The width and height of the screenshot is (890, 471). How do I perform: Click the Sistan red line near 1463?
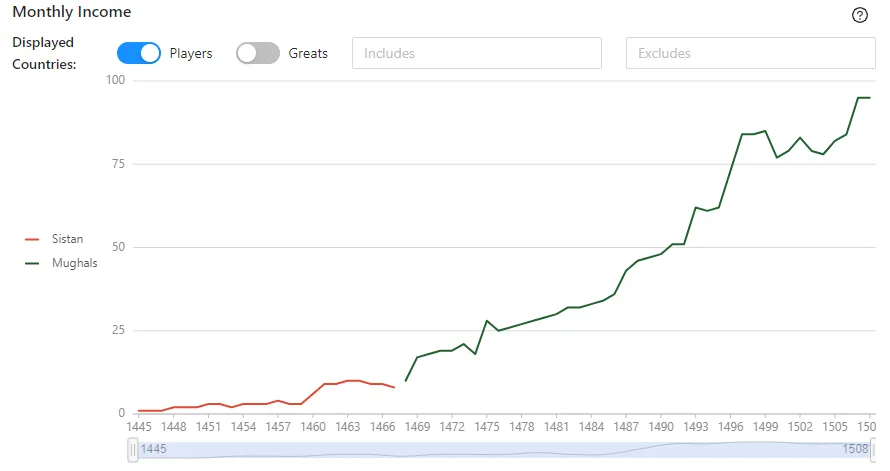click(347, 381)
